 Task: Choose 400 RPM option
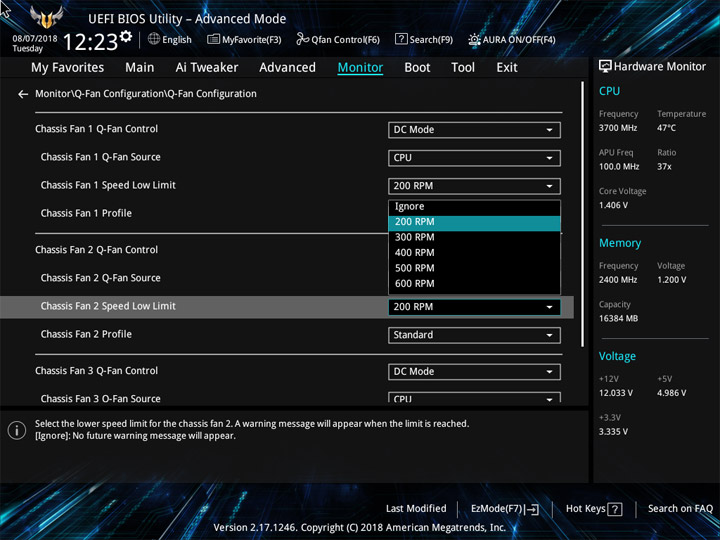point(474,253)
